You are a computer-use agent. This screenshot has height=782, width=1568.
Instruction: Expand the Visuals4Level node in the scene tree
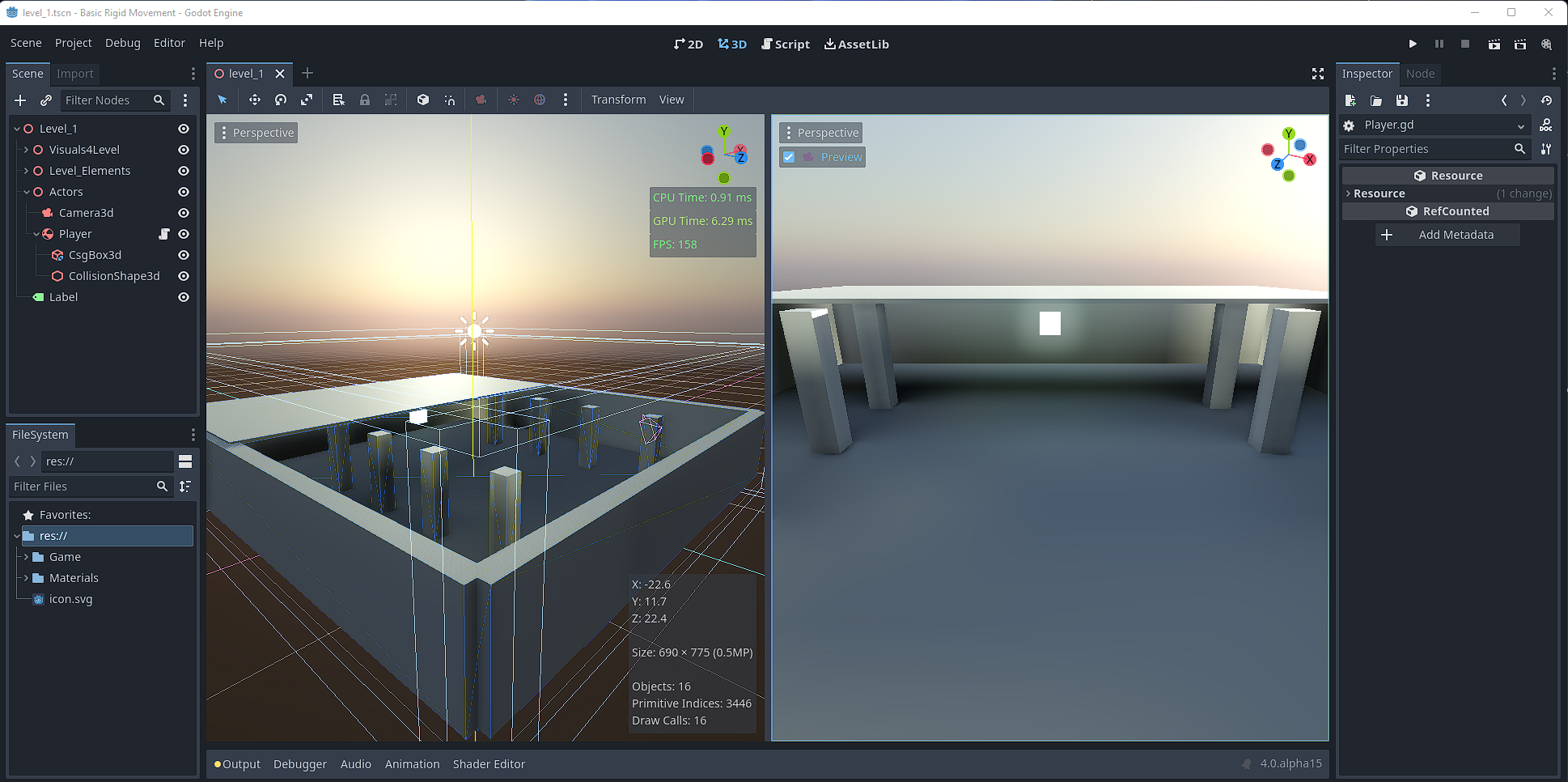[x=24, y=150]
